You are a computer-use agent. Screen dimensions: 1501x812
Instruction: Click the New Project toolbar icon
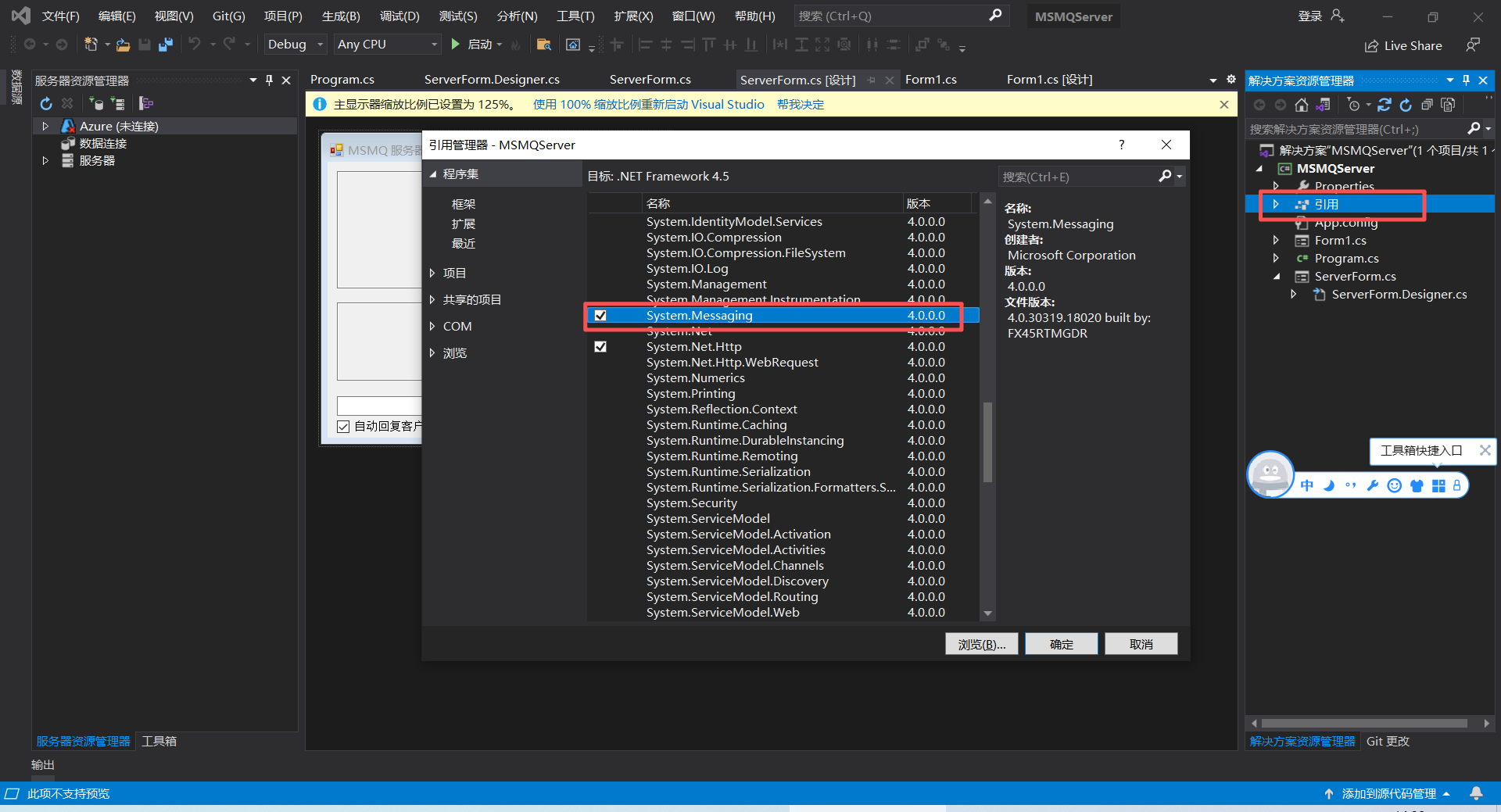point(91,45)
